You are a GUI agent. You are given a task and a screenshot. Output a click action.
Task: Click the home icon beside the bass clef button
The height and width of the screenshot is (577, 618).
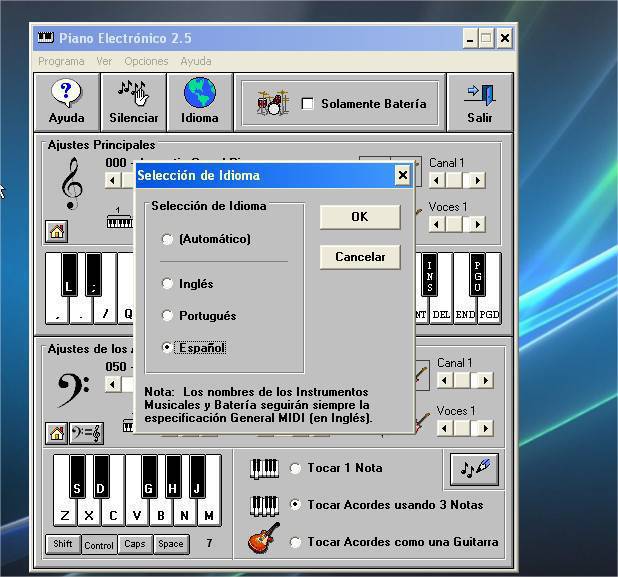click(x=57, y=432)
